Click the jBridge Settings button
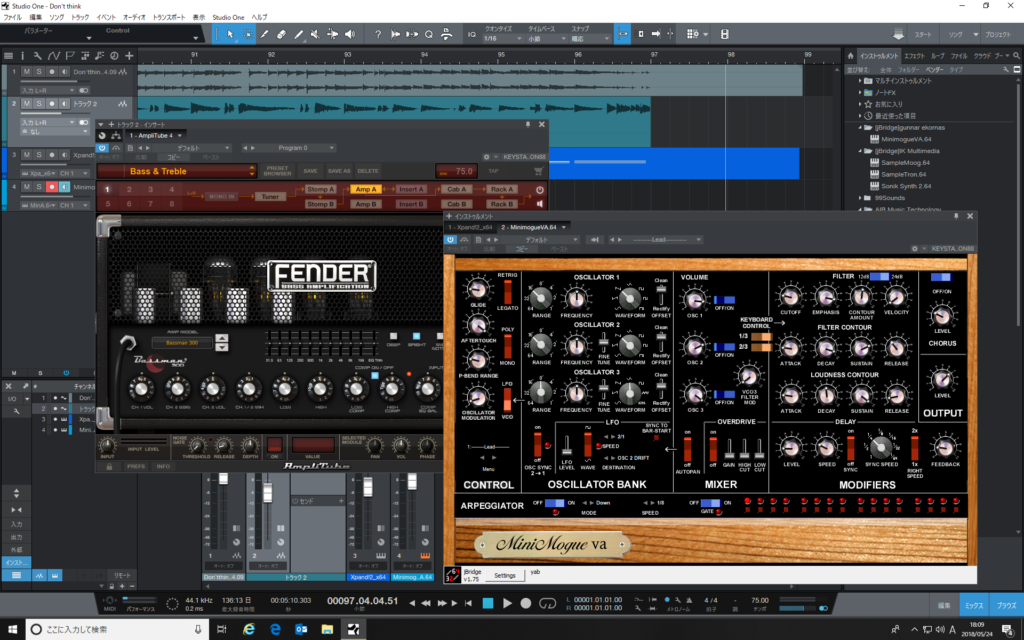Screen dimensions: 1024x640 coord(504,575)
